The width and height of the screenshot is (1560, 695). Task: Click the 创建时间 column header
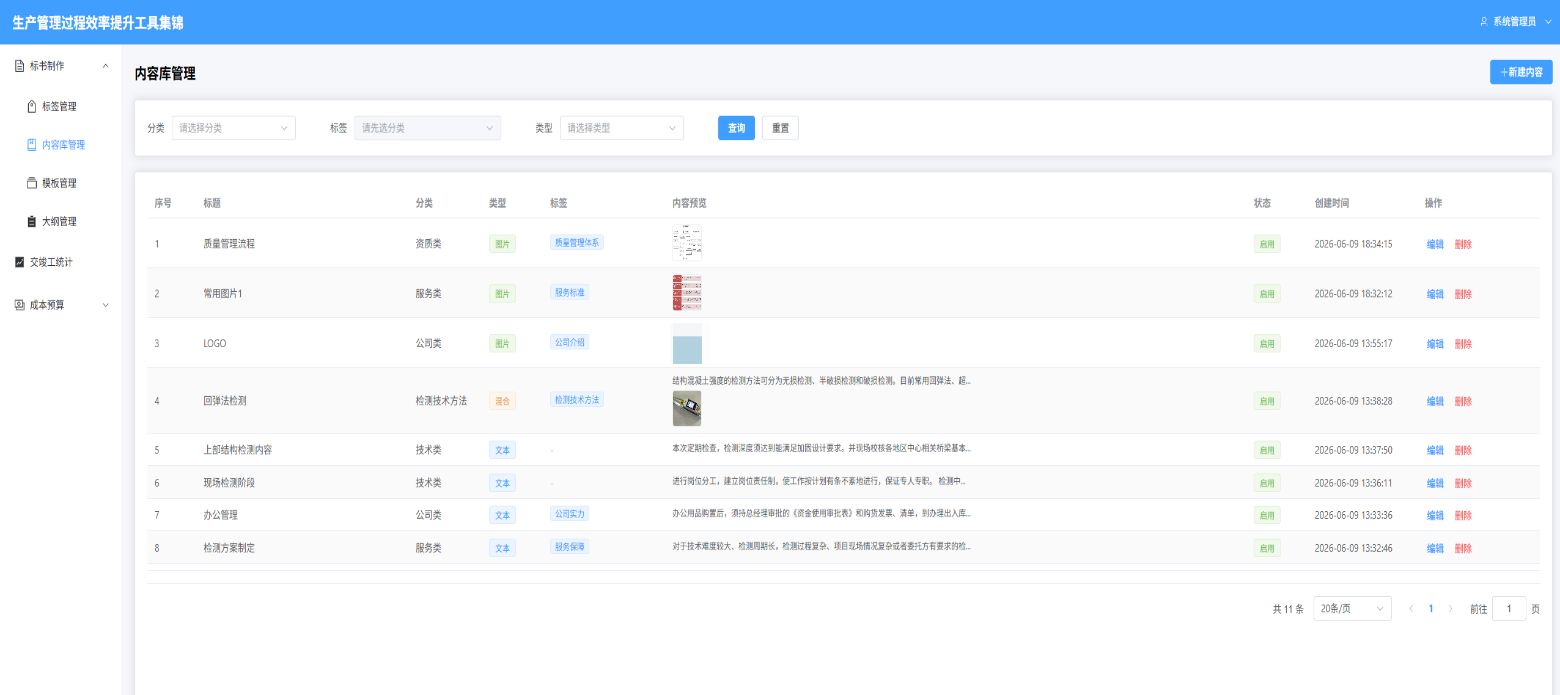tap(1332, 203)
